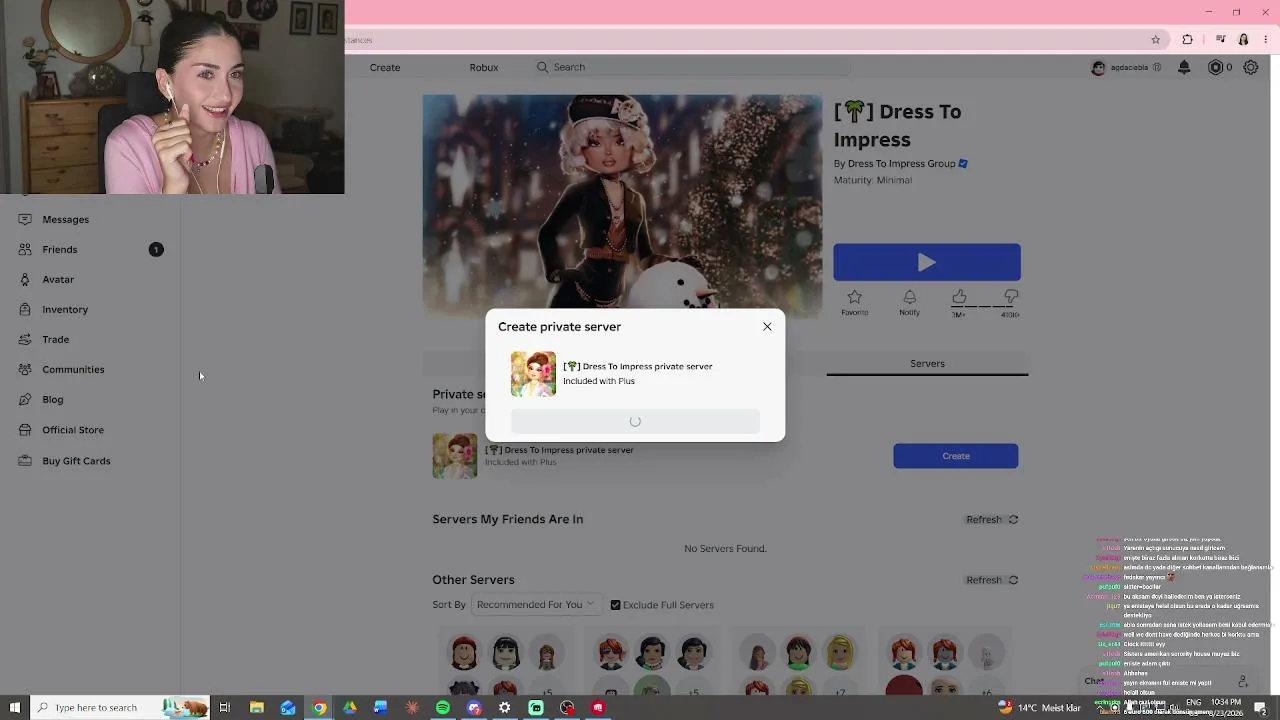Toggle Exclude Full Servers checkbox
The image size is (1280, 720).
[x=615, y=605]
